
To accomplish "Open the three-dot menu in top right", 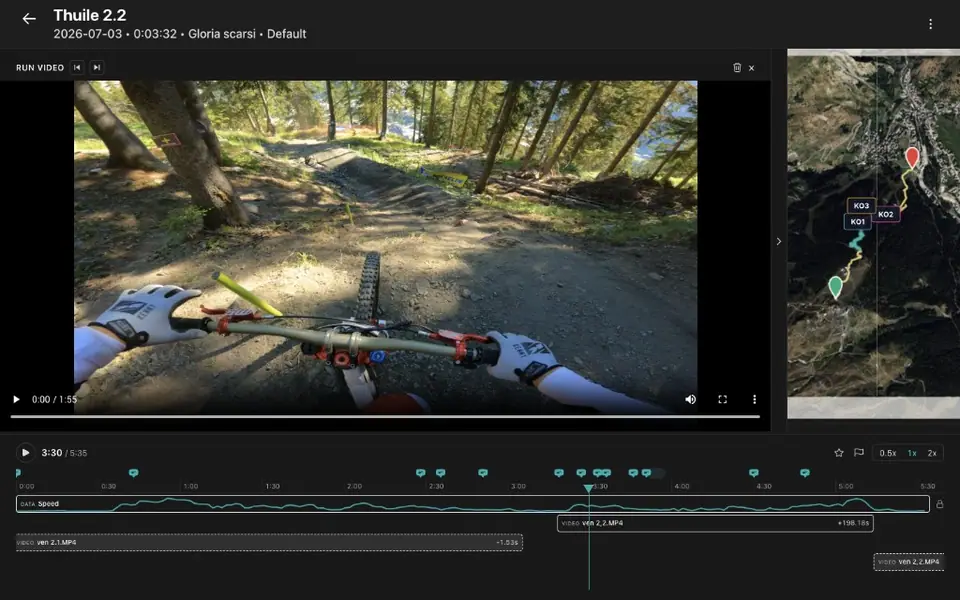I will [930, 24].
